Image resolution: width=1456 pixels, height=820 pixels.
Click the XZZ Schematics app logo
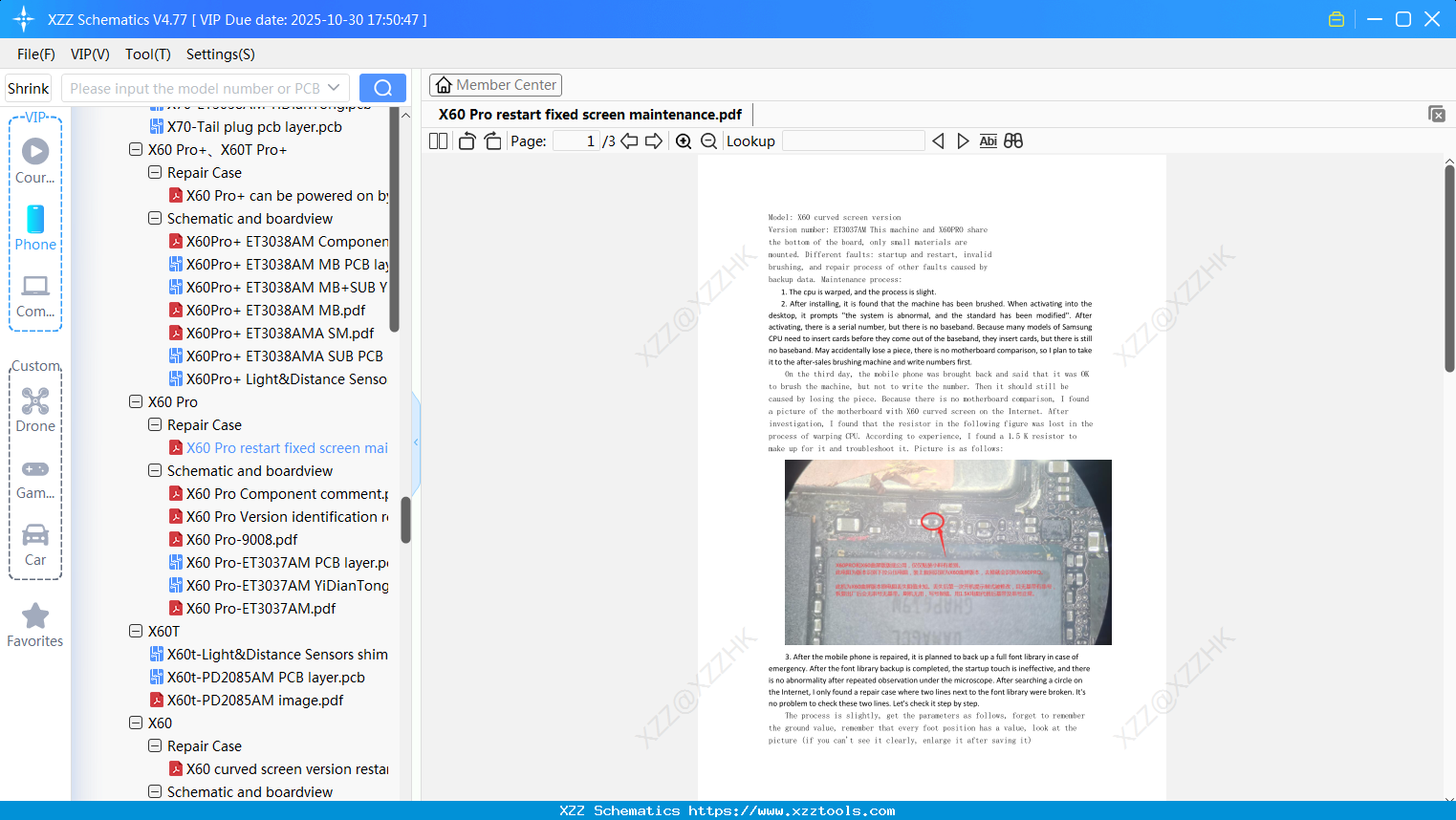(24, 19)
